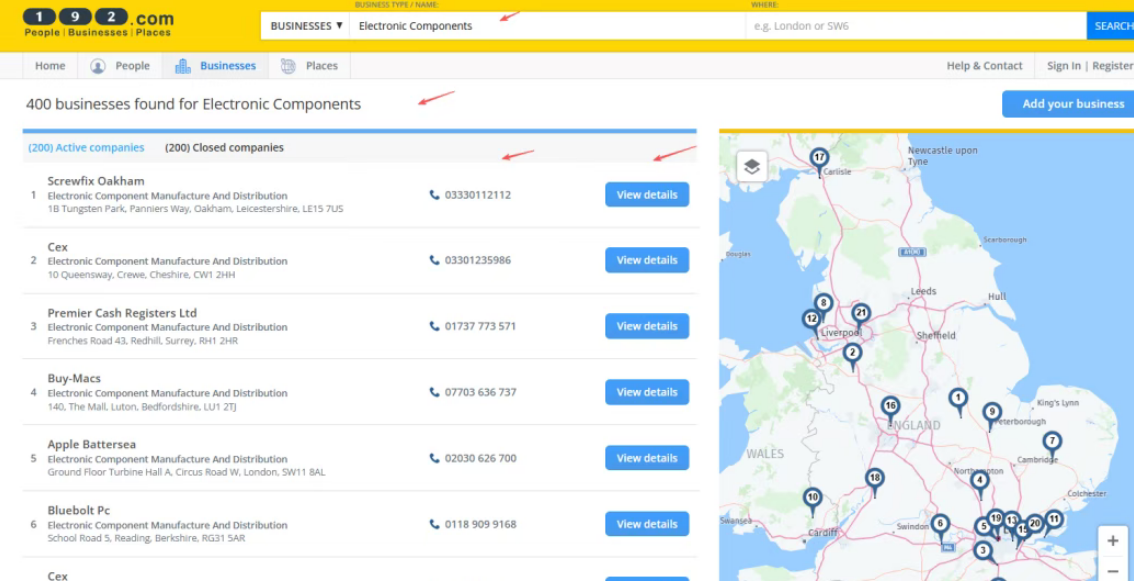
Task: Select map pin number 21 near Leeds
Action: pos(861,314)
